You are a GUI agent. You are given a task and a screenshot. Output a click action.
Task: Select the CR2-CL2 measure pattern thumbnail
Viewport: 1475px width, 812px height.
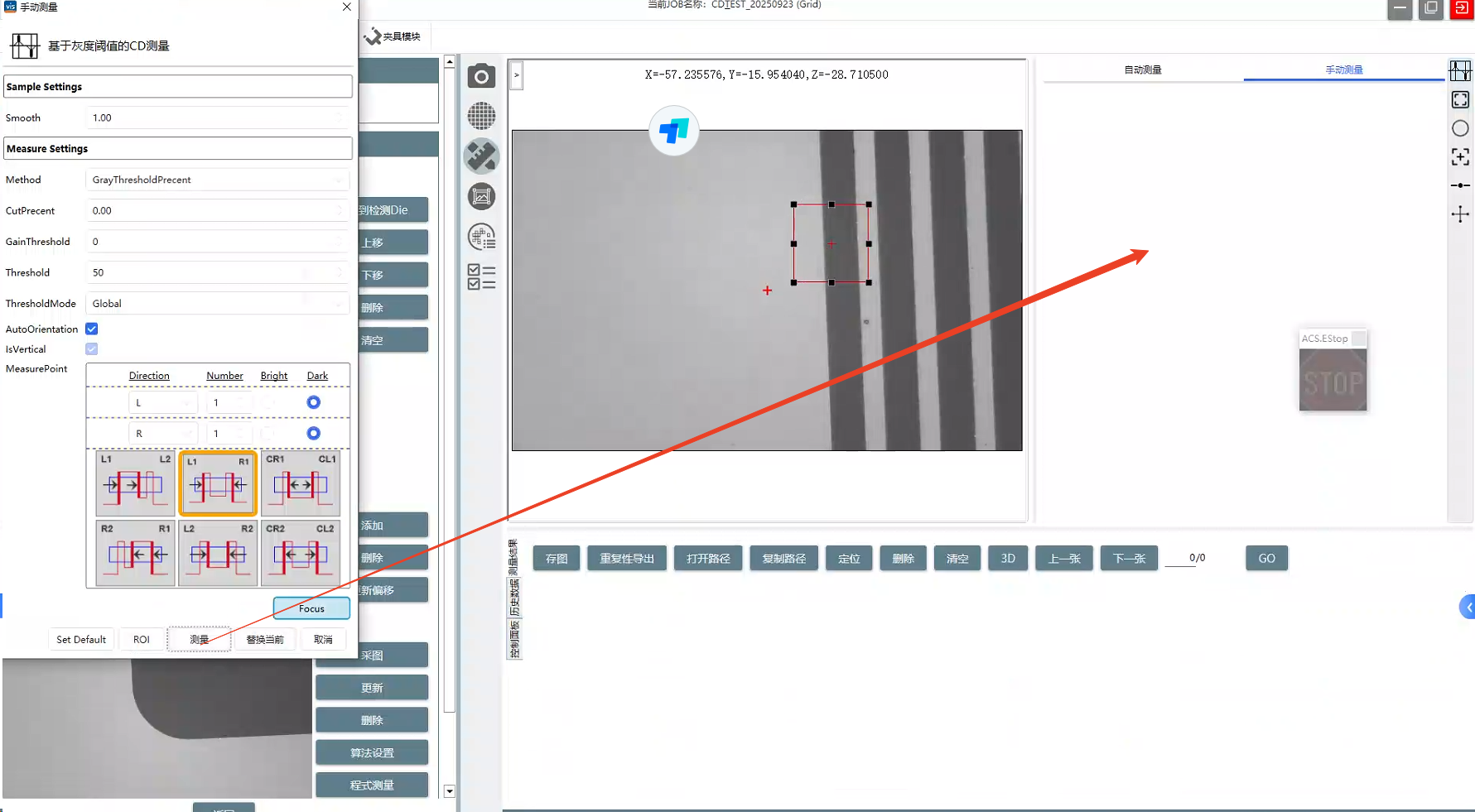coord(300,553)
